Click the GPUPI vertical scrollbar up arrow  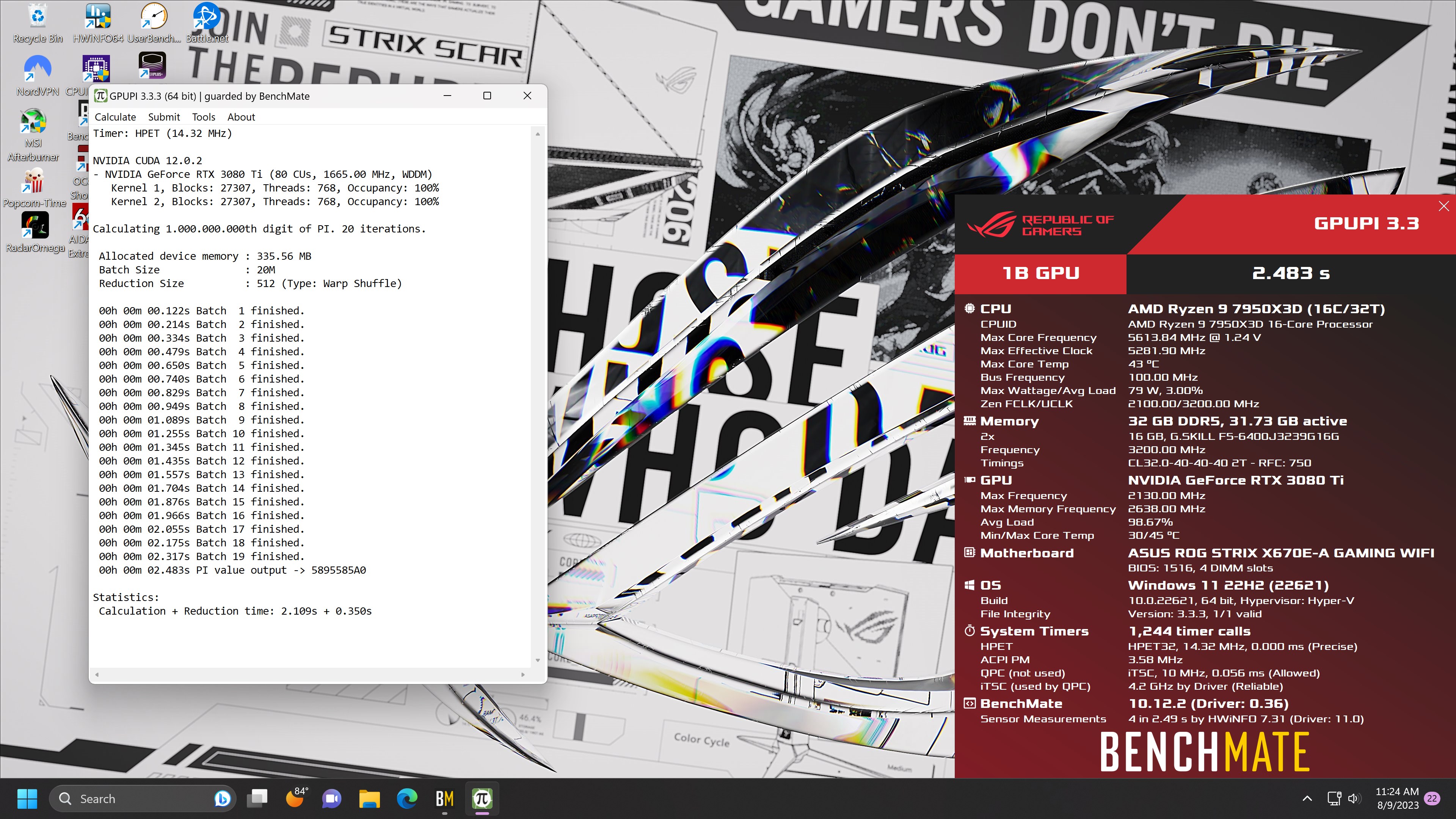pos(538,134)
